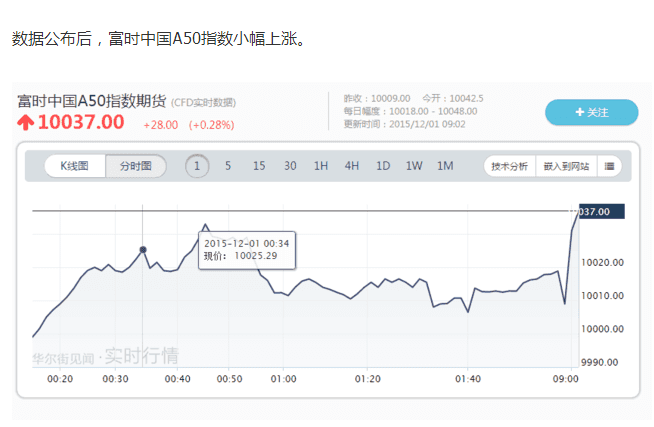Choose the 4H time interval
Image resolution: width=654 pixels, height=427 pixels.
[352, 166]
